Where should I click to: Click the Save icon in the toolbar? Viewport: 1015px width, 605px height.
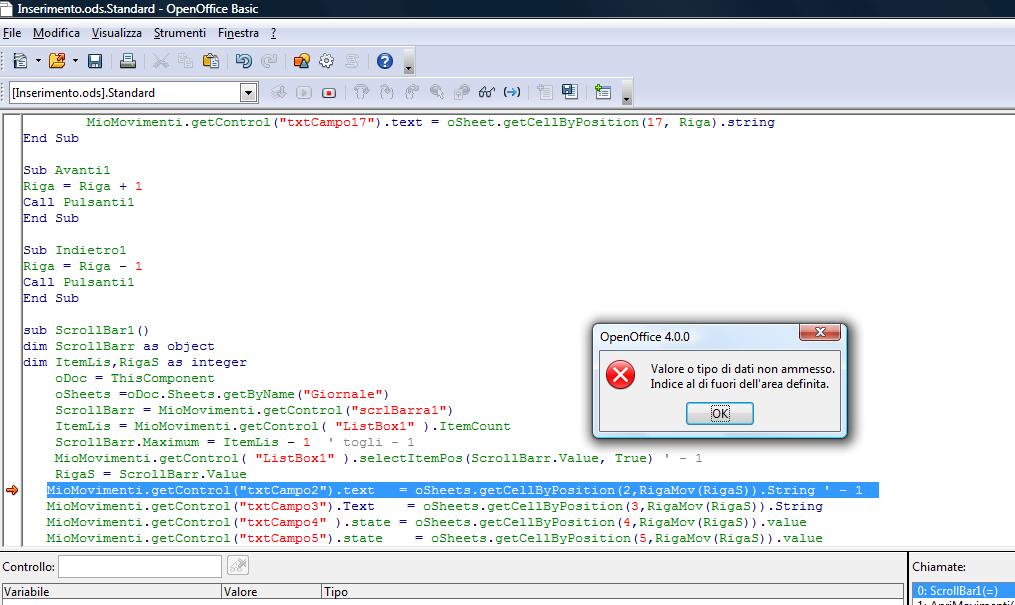click(x=95, y=62)
